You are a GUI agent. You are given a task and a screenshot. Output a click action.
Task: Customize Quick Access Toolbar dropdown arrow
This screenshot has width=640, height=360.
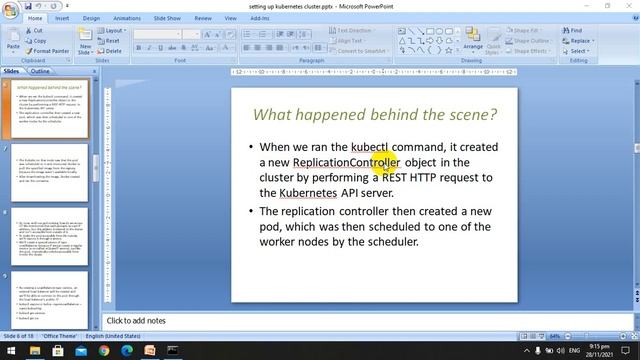[x=67, y=6]
